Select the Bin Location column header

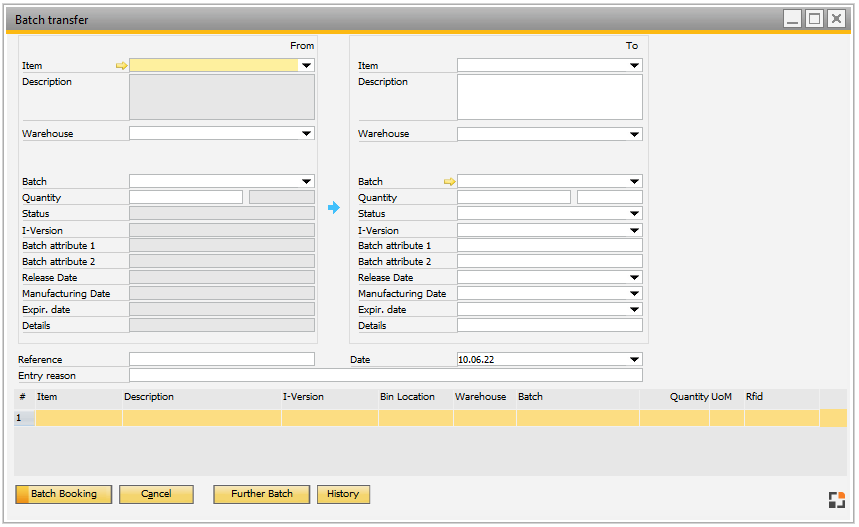(x=407, y=397)
